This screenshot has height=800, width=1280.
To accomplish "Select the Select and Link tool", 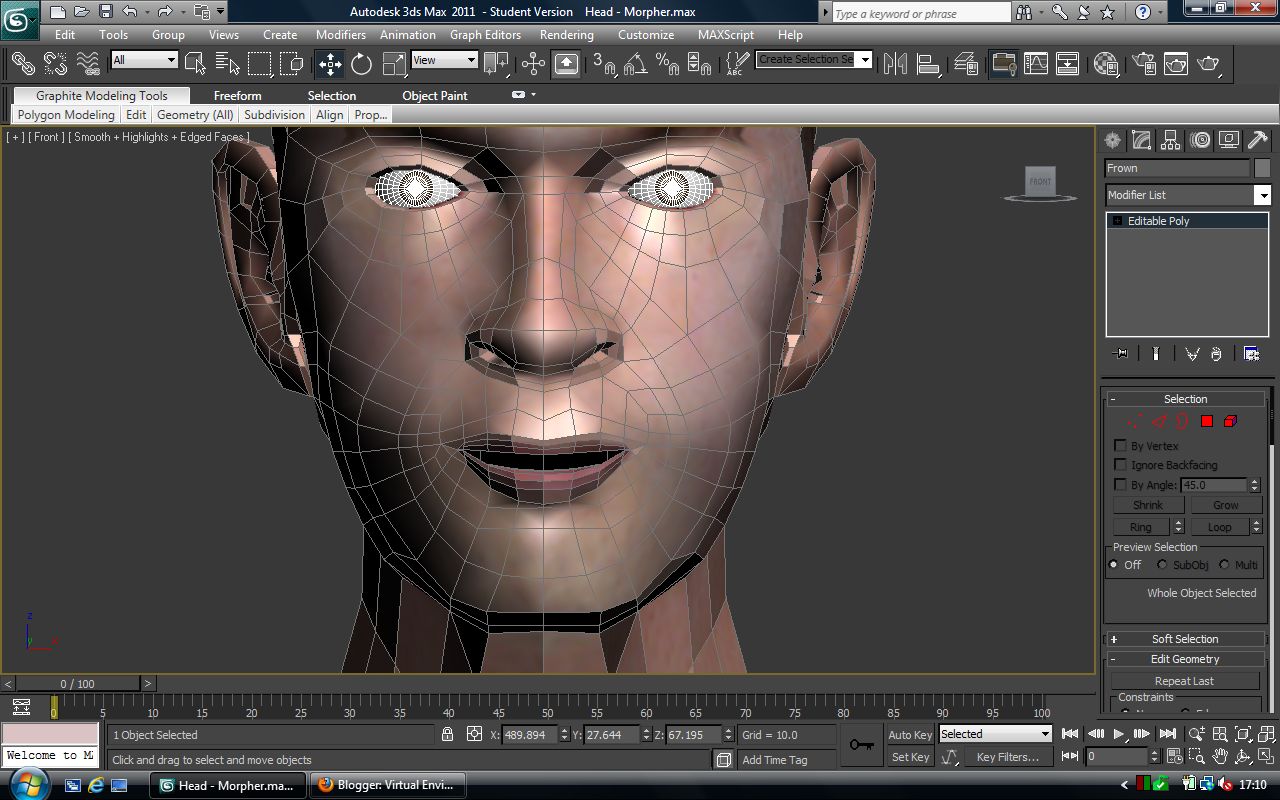I will [x=23, y=64].
